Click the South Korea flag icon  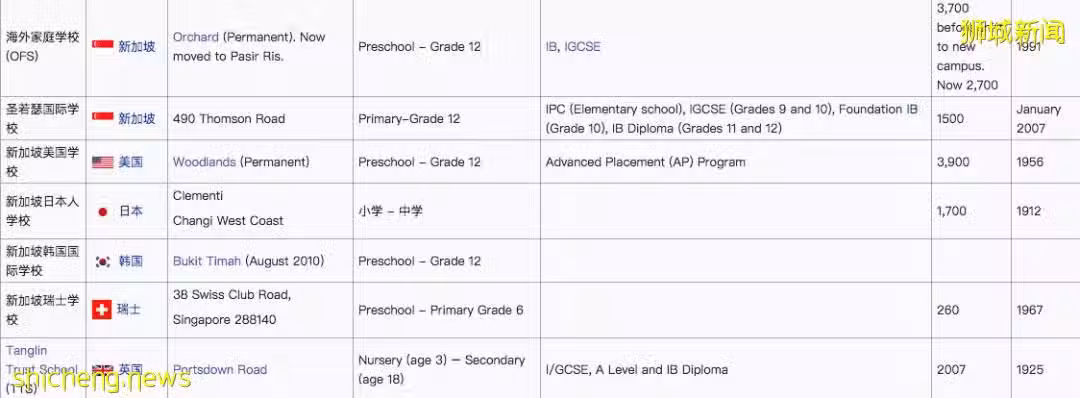click(x=103, y=262)
